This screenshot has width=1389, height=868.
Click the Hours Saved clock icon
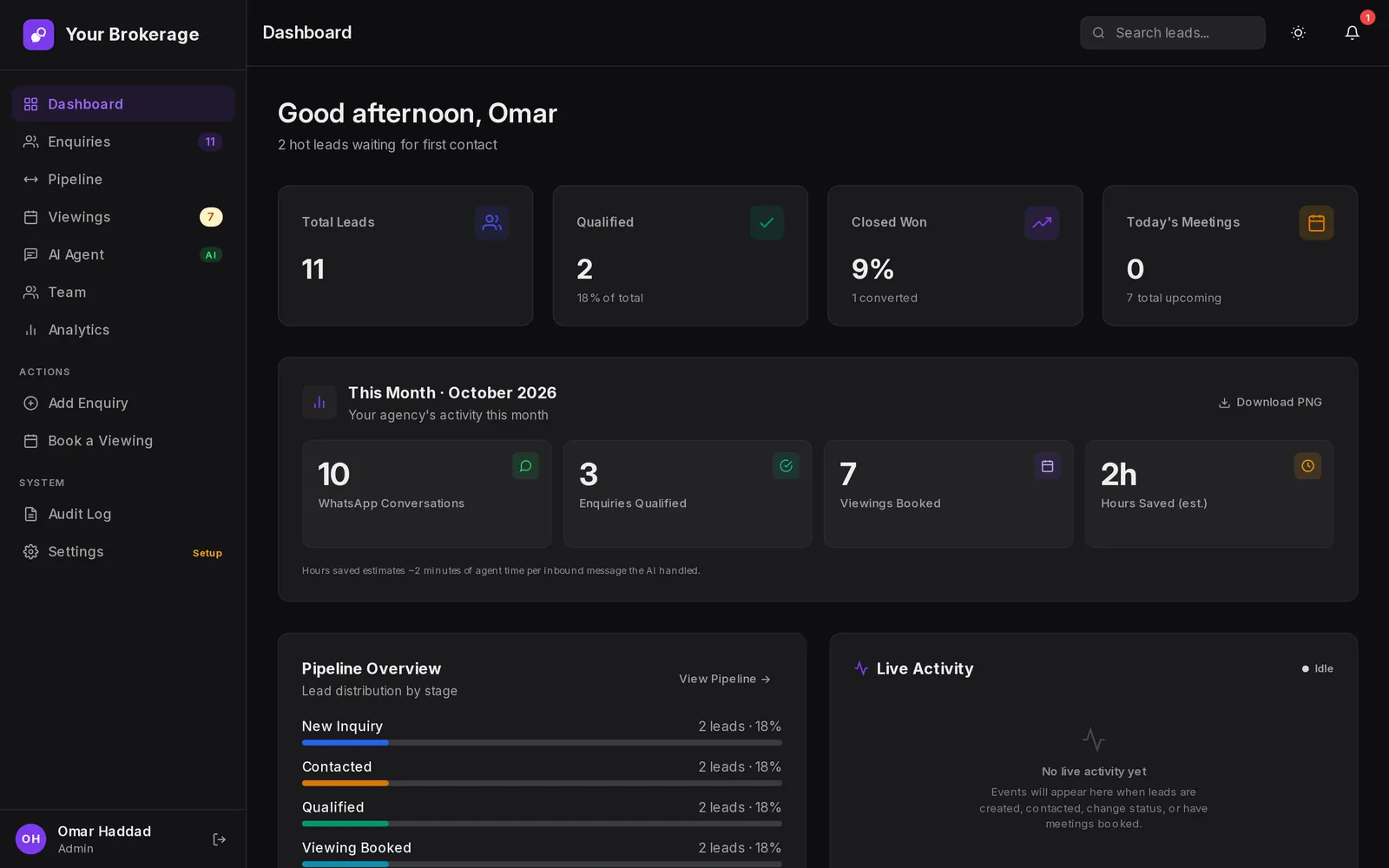coord(1307,466)
